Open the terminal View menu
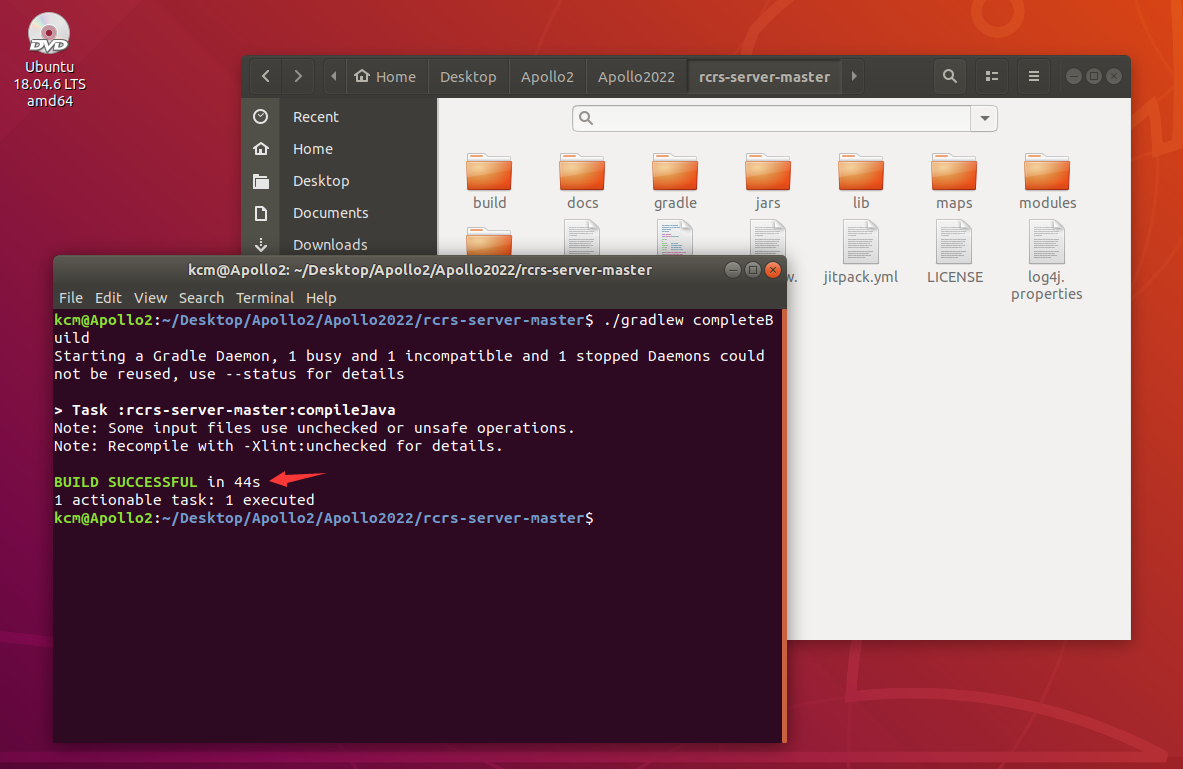Screen dimensions: 1183x769 (x=150, y=298)
